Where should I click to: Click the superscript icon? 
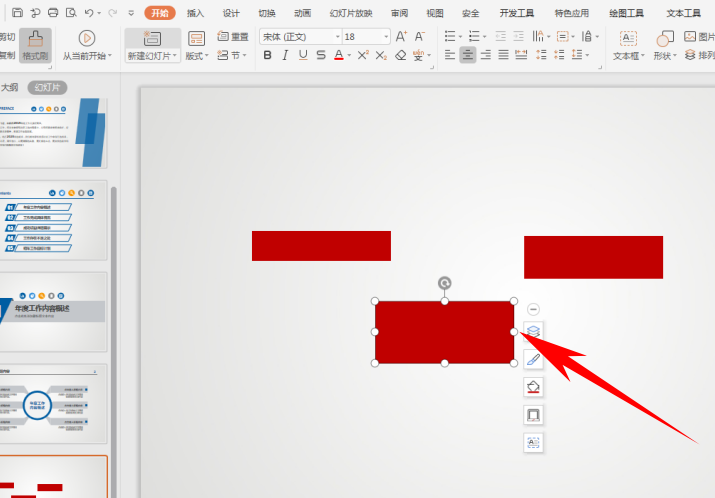click(363, 56)
